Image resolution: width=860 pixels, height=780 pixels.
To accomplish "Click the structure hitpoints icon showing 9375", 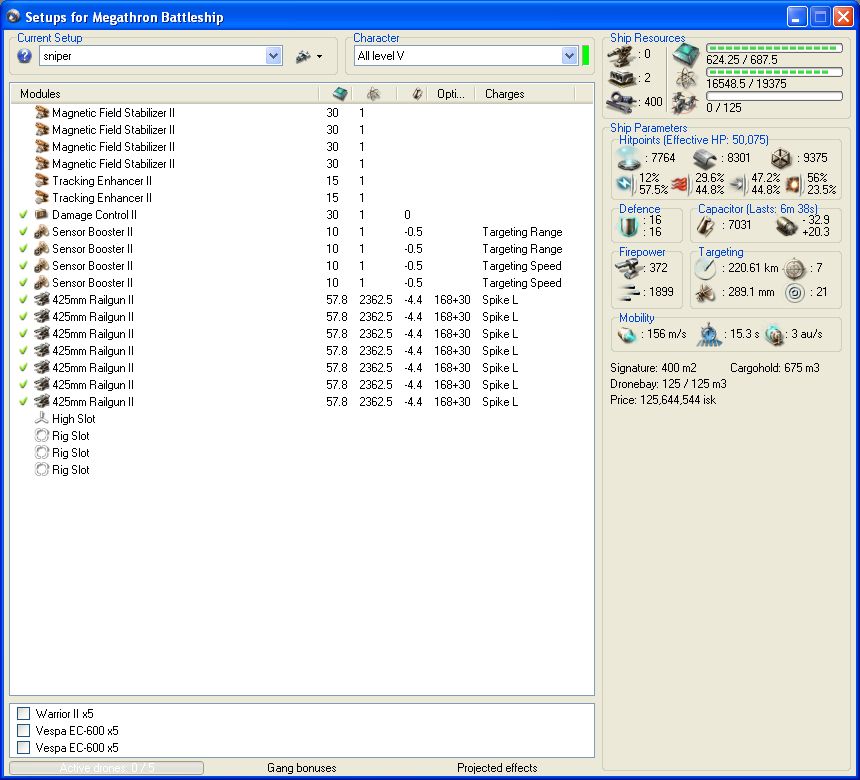I will [x=781, y=159].
